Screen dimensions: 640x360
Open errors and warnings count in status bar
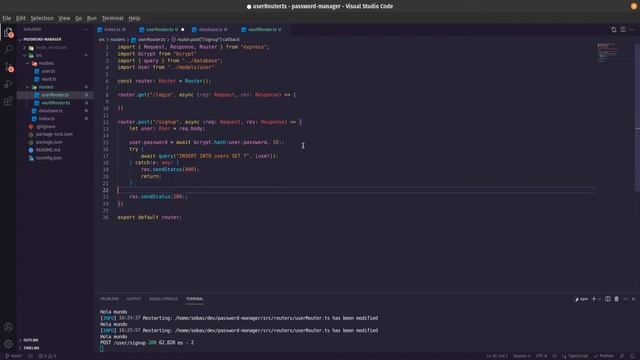[x=47, y=356]
